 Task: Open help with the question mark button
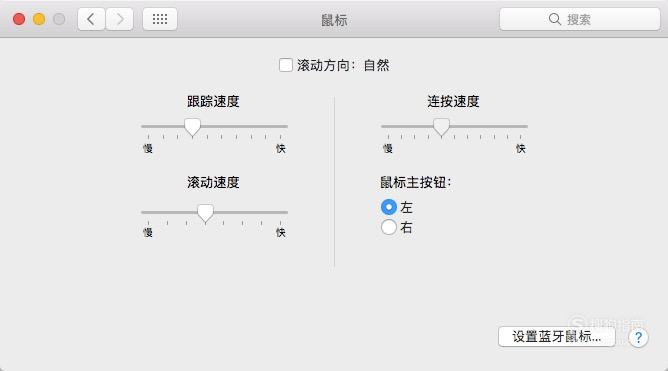tap(638, 338)
